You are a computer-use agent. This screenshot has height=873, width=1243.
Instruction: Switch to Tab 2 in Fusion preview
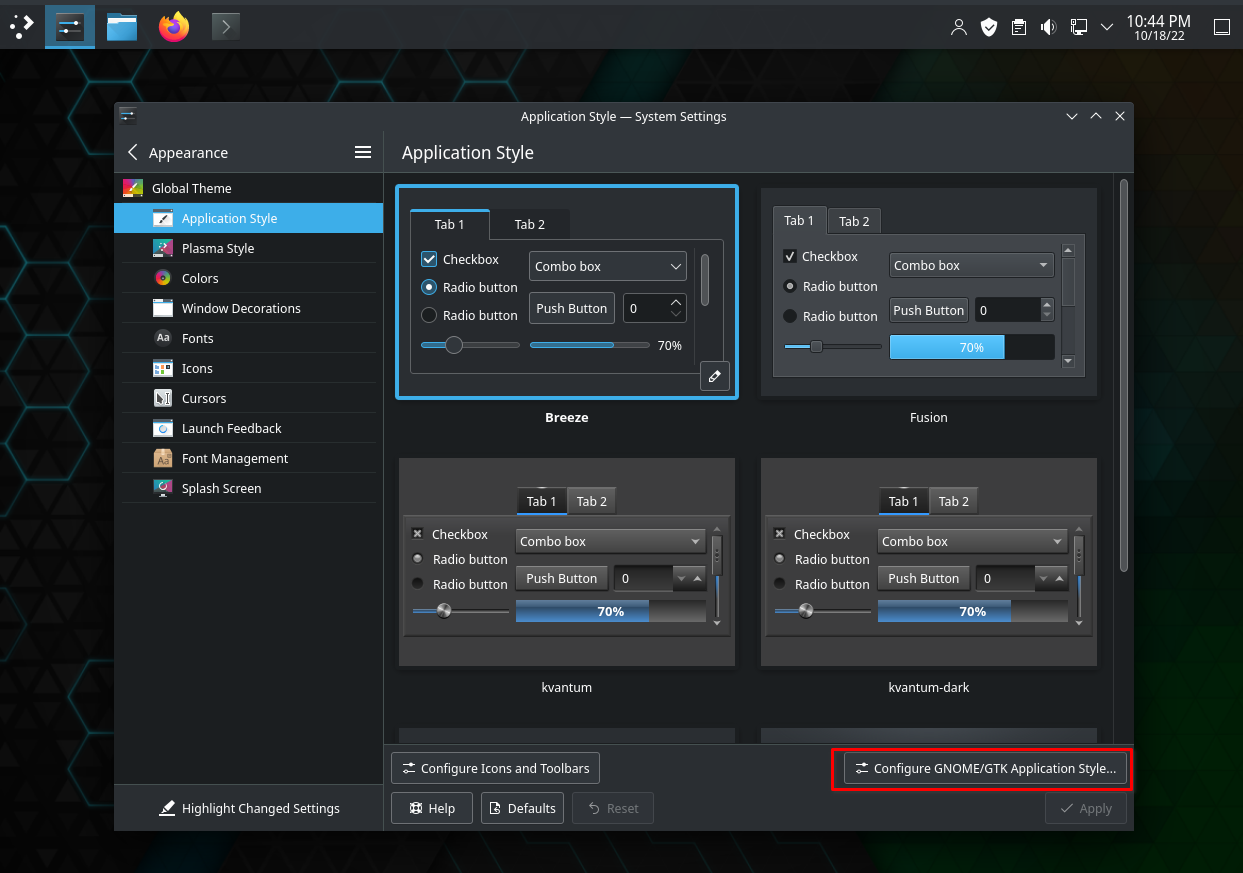coord(854,221)
